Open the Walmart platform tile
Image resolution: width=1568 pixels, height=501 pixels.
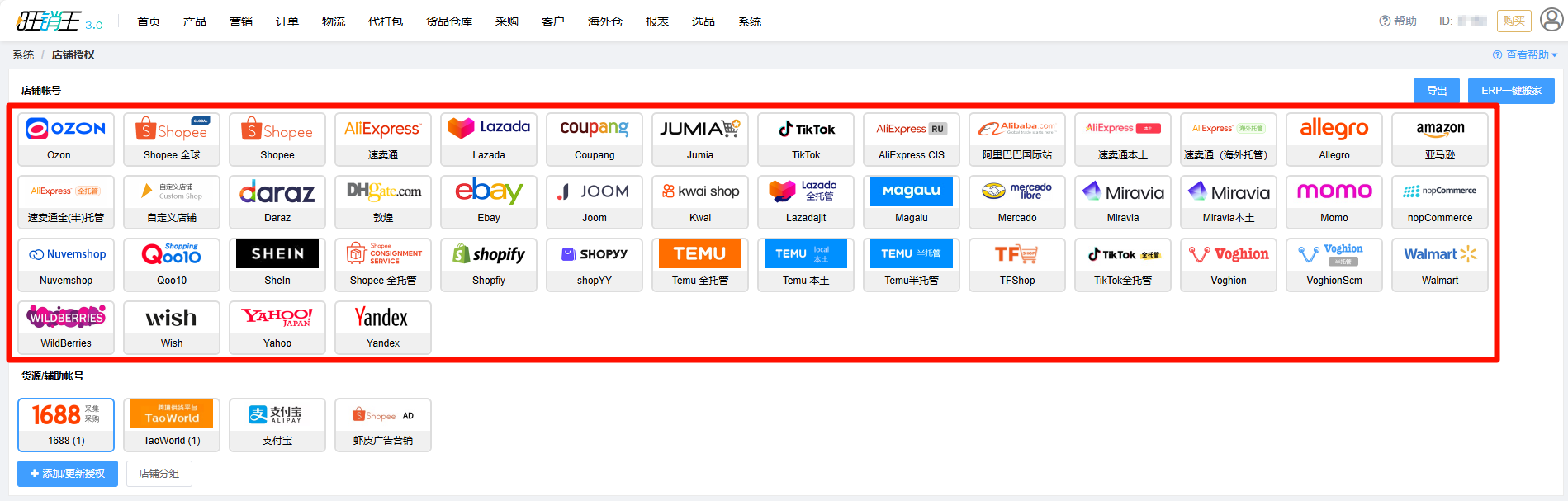coord(1440,265)
